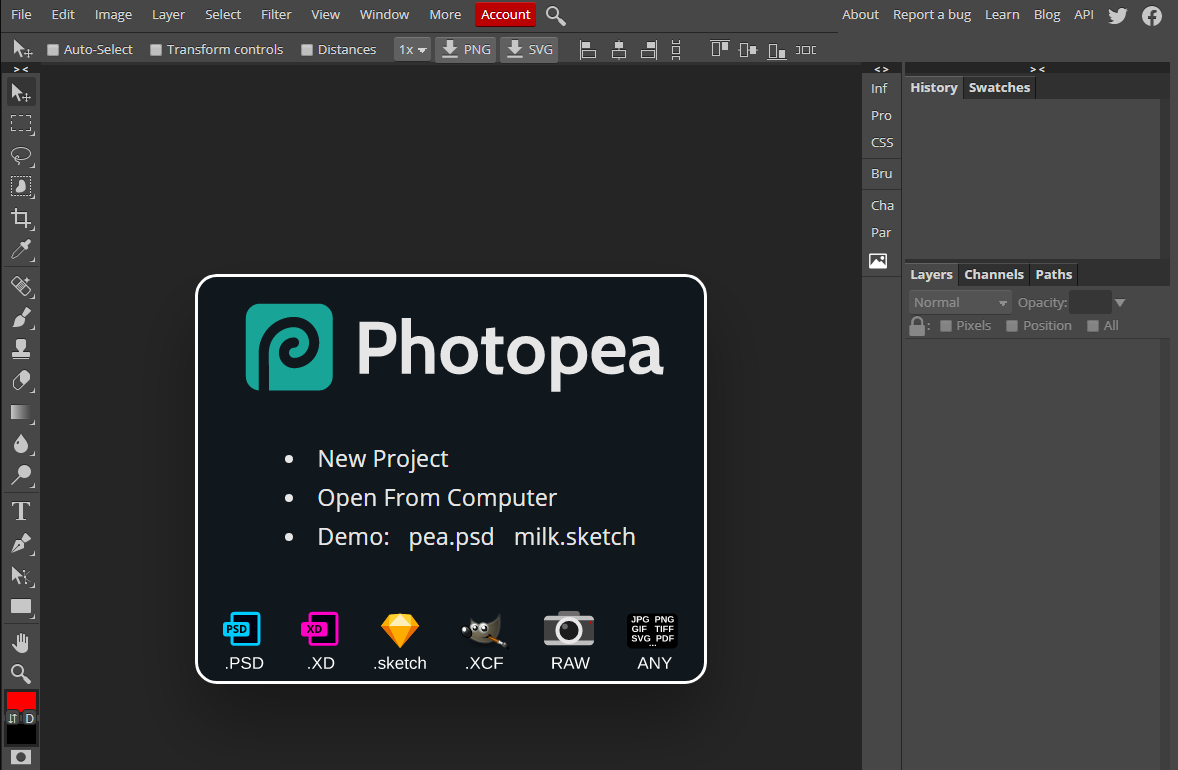Expand the side panel with <> arrows
The width and height of the screenshot is (1178, 770).
(881, 69)
